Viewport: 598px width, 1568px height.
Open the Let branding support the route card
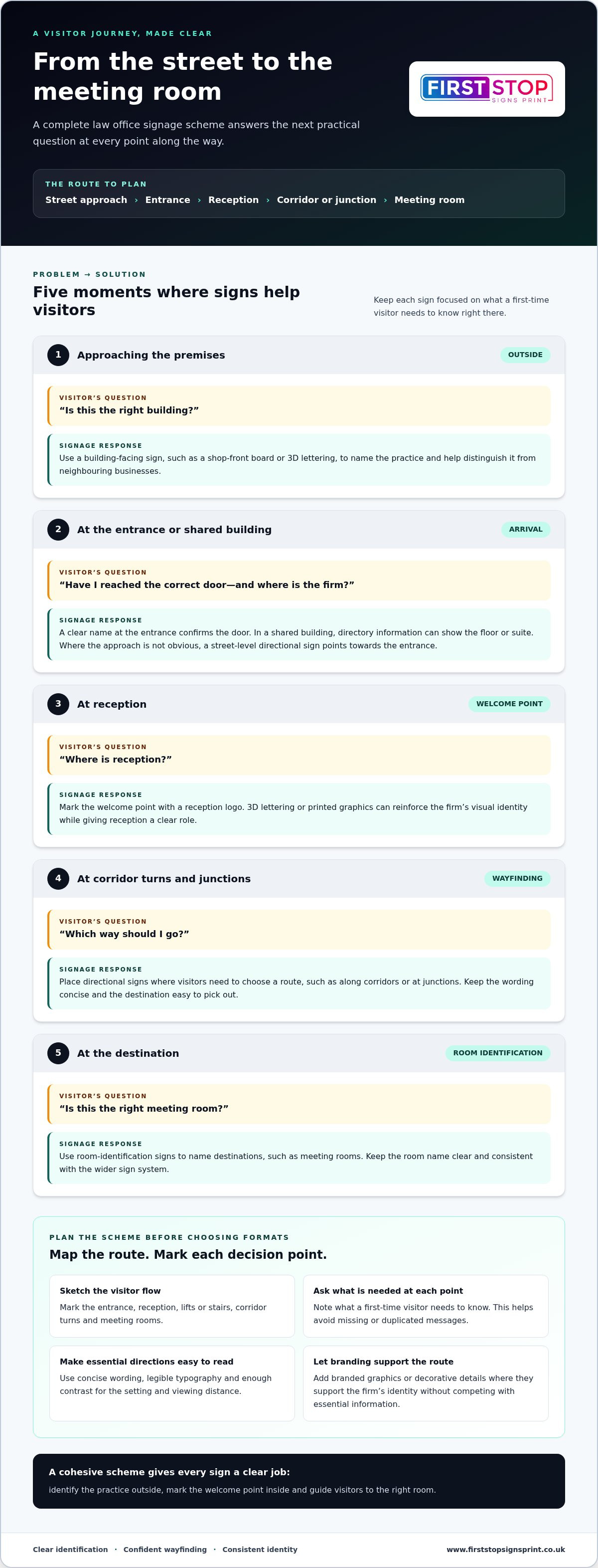(x=426, y=1383)
